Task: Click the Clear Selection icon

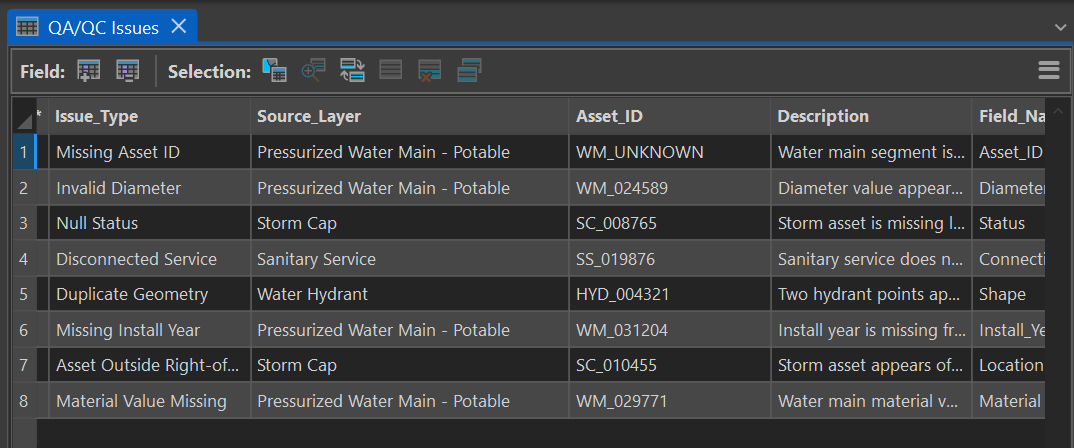Action: (391, 71)
